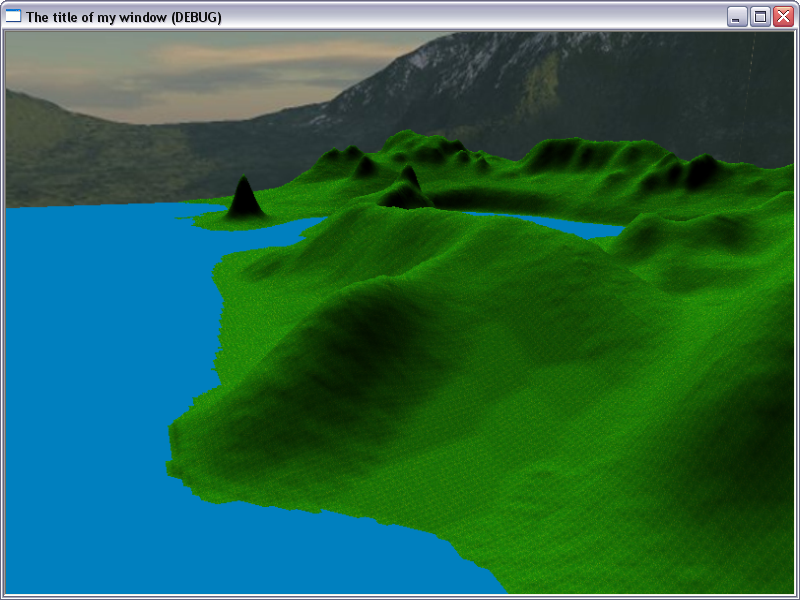Maximize the terrain window
Image resolution: width=800 pixels, height=601 pixels.
coord(760,17)
